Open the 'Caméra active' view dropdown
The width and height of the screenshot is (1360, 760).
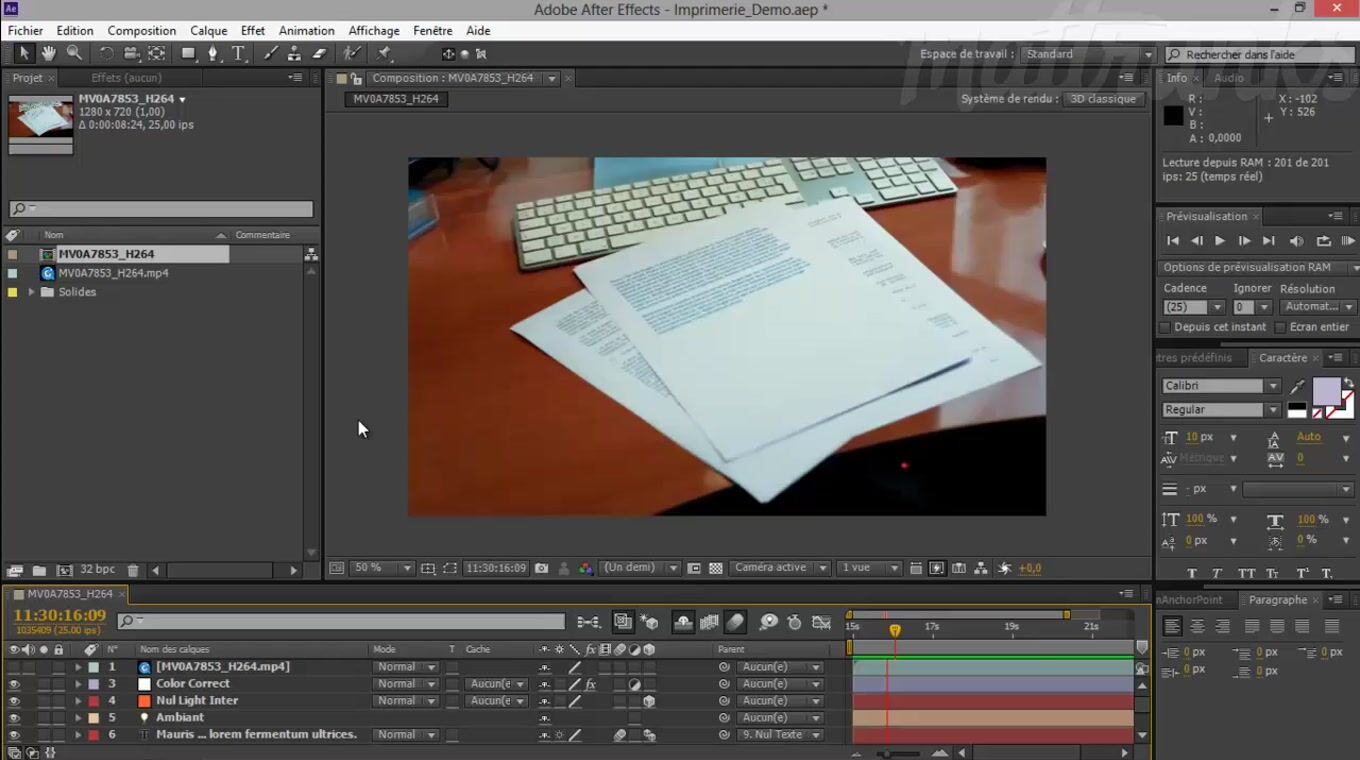(780, 568)
